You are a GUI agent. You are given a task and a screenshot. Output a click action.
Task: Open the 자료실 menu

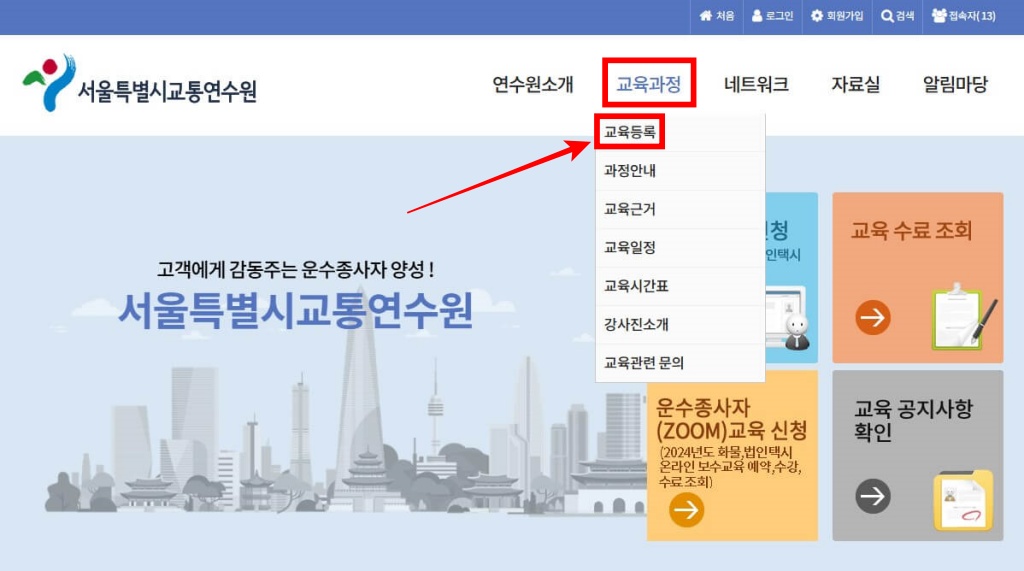856,84
